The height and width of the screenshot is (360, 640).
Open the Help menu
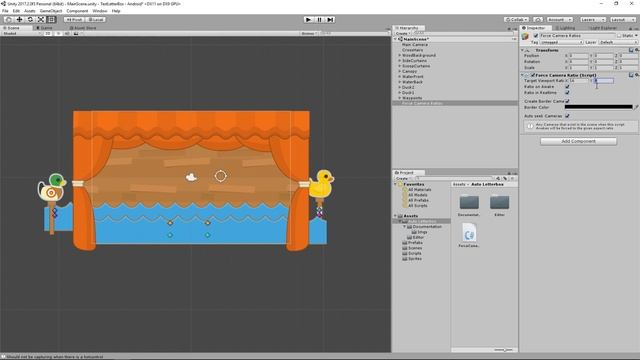tap(116, 11)
